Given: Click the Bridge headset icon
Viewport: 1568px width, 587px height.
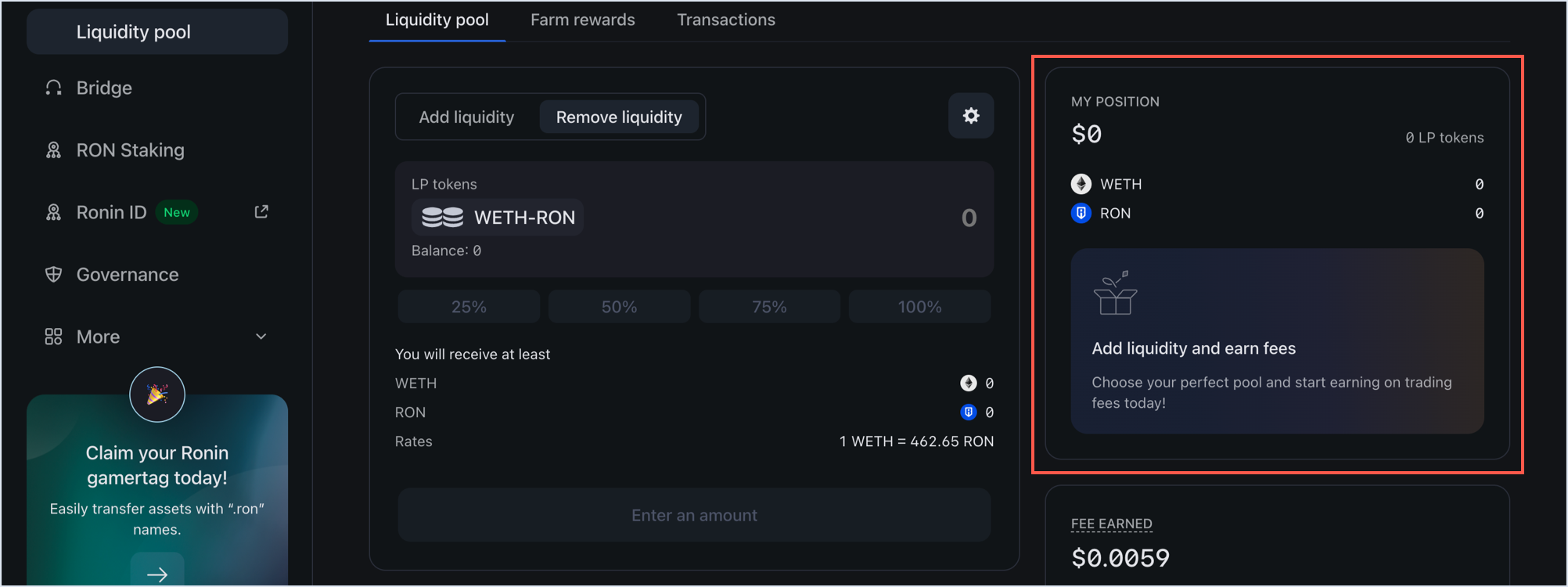Looking at the screenshot, I should coord(53,88).
